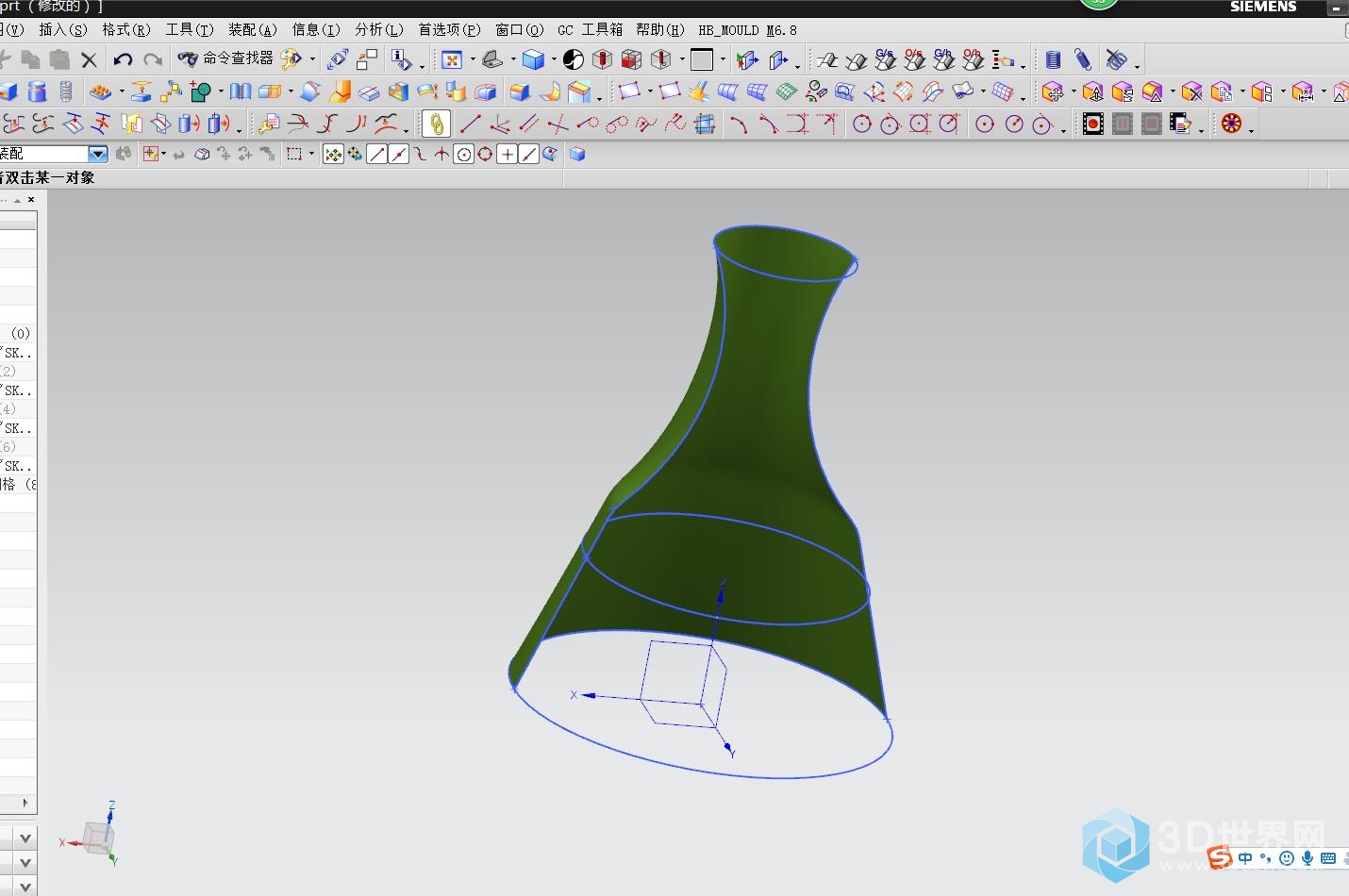Toggle point on curve snap option
The width and height of the screenshot is (1349, 896).
(x=528, y=154)
